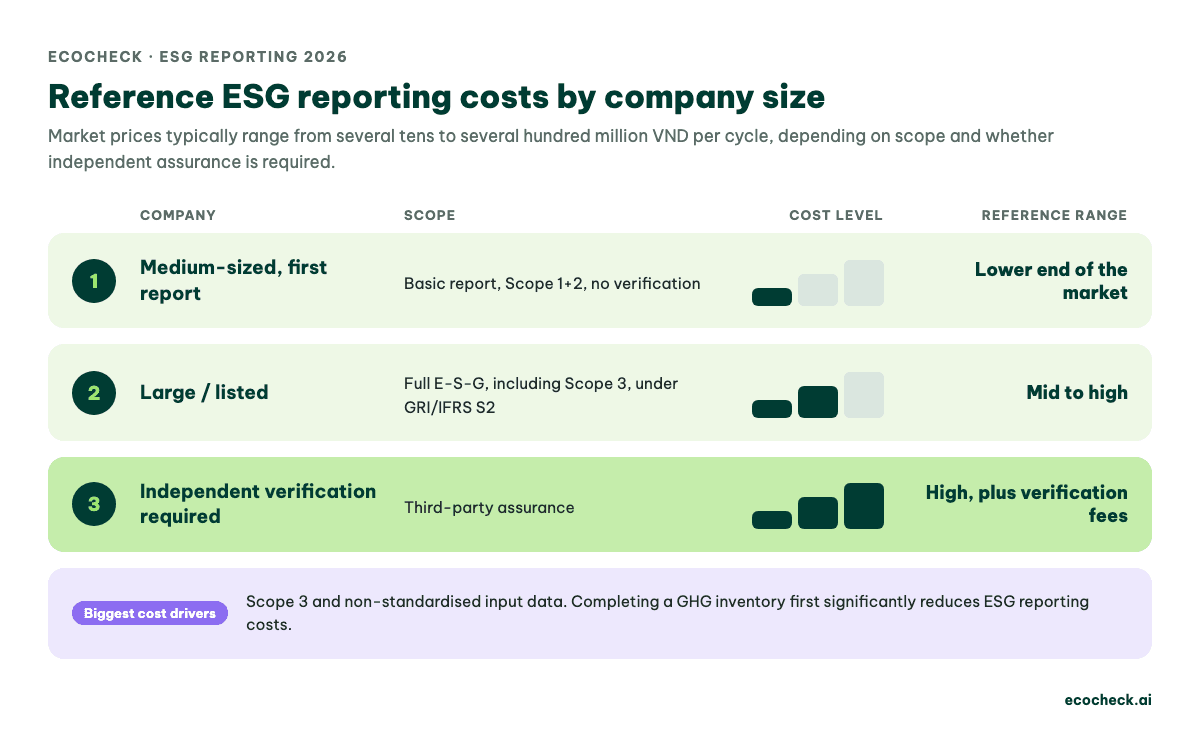Screen dimensions: 1200x738
Task: Click the main heading 'Reference ESG reporting costs'
Action: [436, 98]
